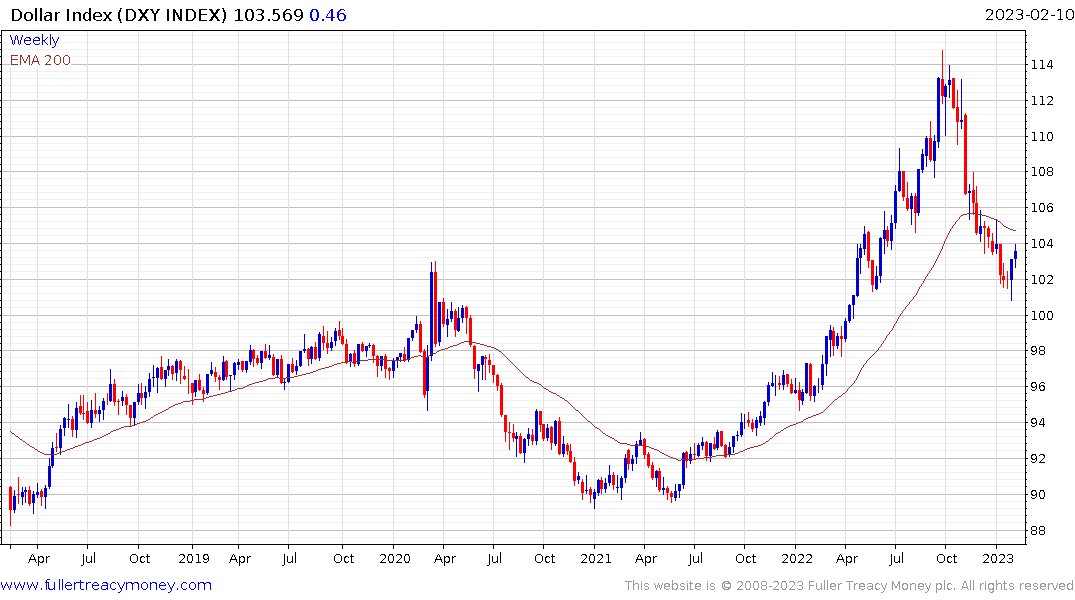Click the 100 price axis label
1075x600 pixels.
[x=1041, y=315]
